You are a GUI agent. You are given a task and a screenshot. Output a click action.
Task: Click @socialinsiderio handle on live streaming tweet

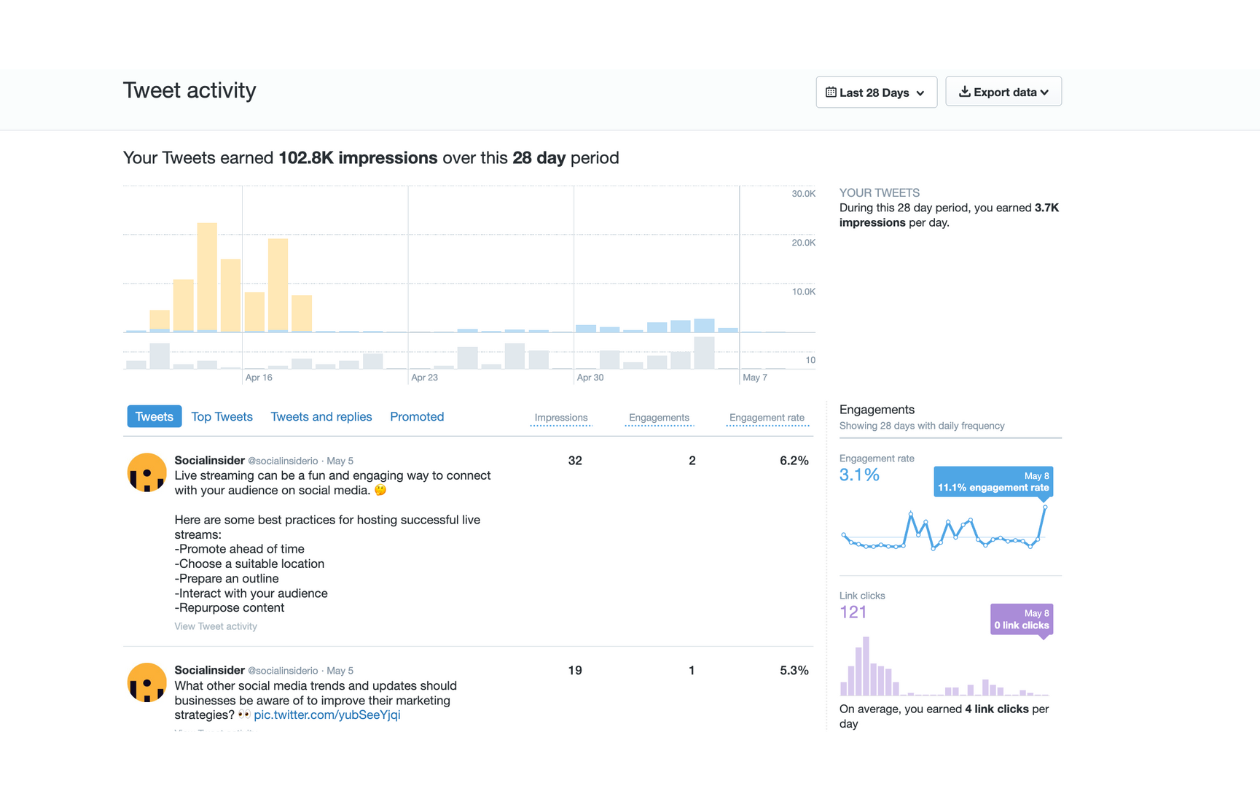click(283, 461)
